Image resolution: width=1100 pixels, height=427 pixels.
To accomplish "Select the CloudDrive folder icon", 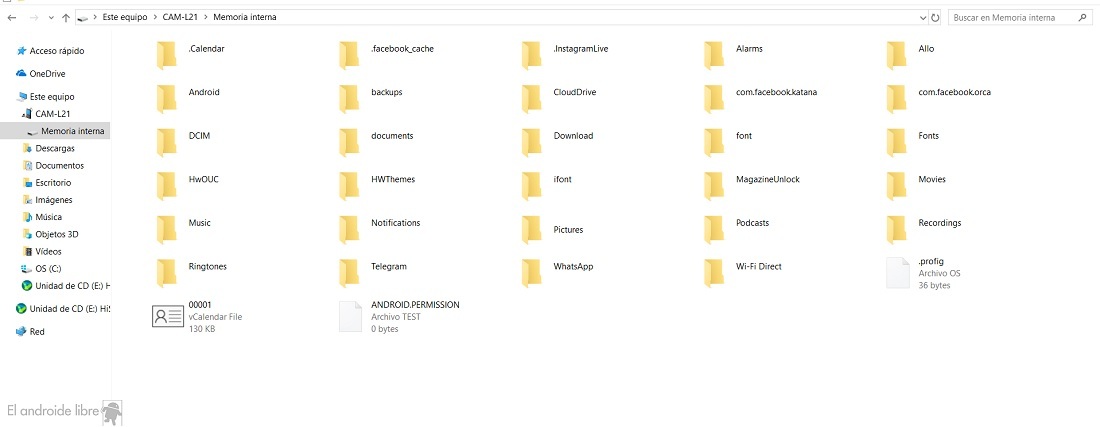I will pos(532,99).
